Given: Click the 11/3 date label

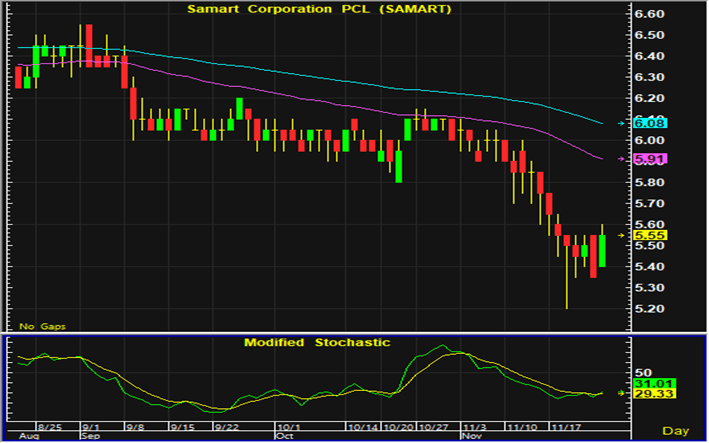Looking at the screenshot, I should [475, 427].
